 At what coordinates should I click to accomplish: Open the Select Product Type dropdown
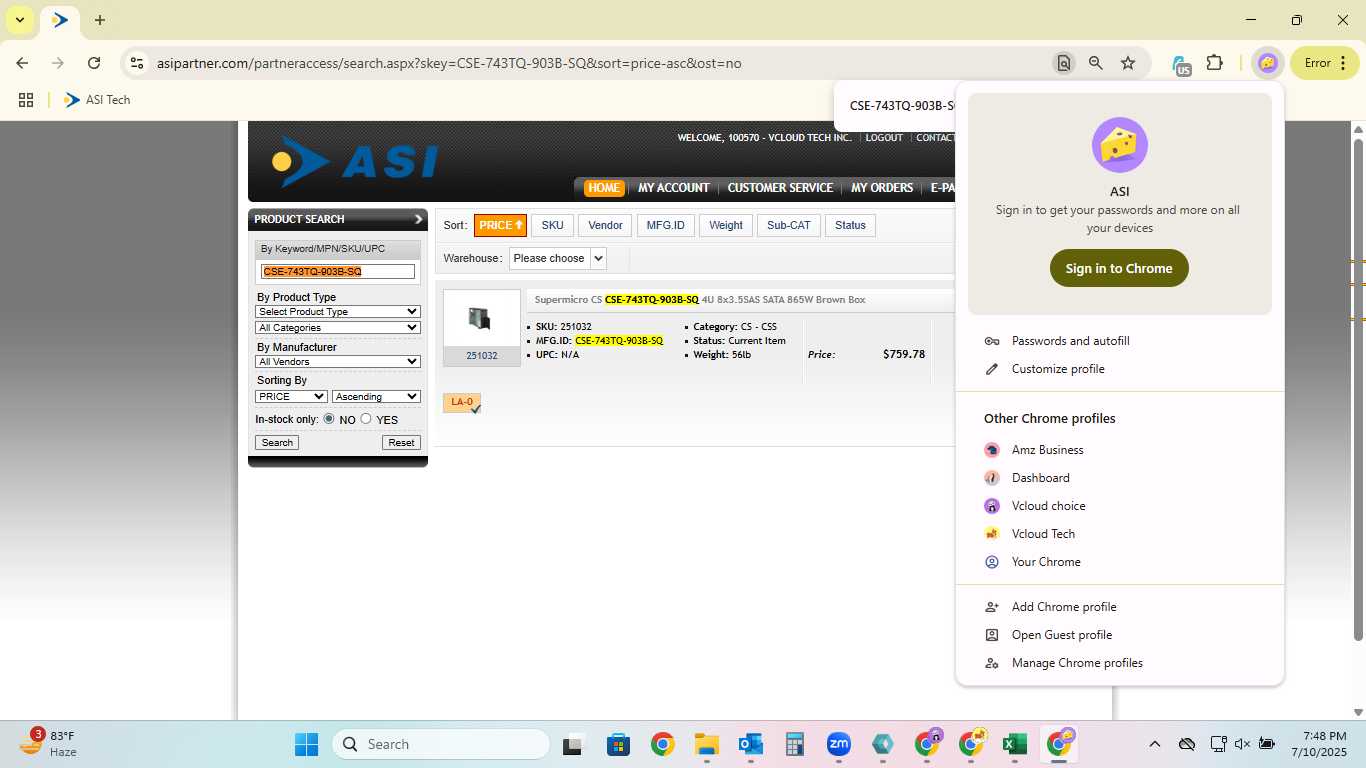[338, 311]
